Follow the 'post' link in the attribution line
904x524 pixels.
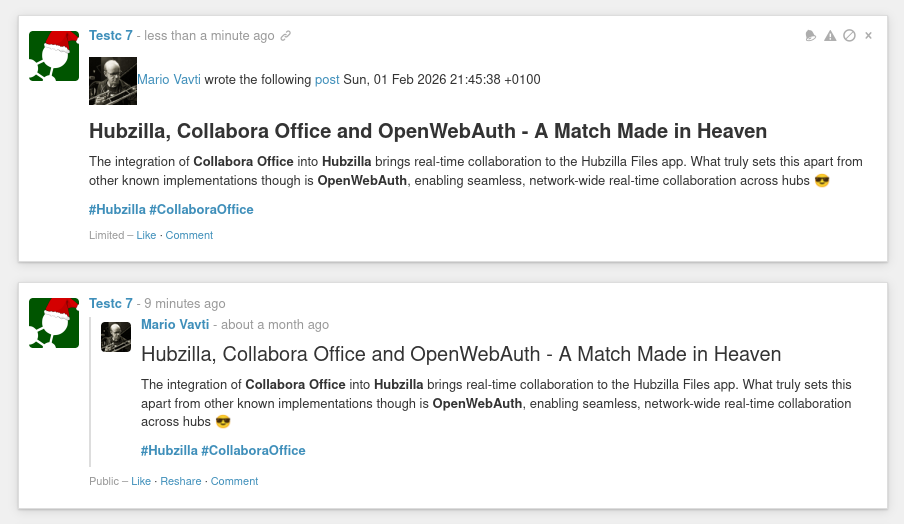(x=327, y=80)
